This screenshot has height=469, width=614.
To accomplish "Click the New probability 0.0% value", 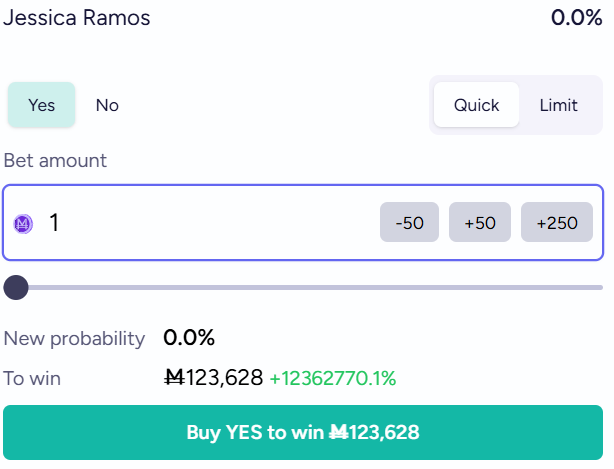I will tap(189, 338).
